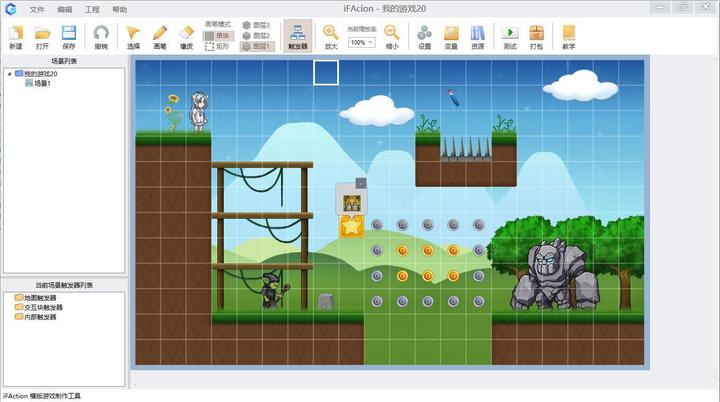Select layer 图层3

[257, 25]
